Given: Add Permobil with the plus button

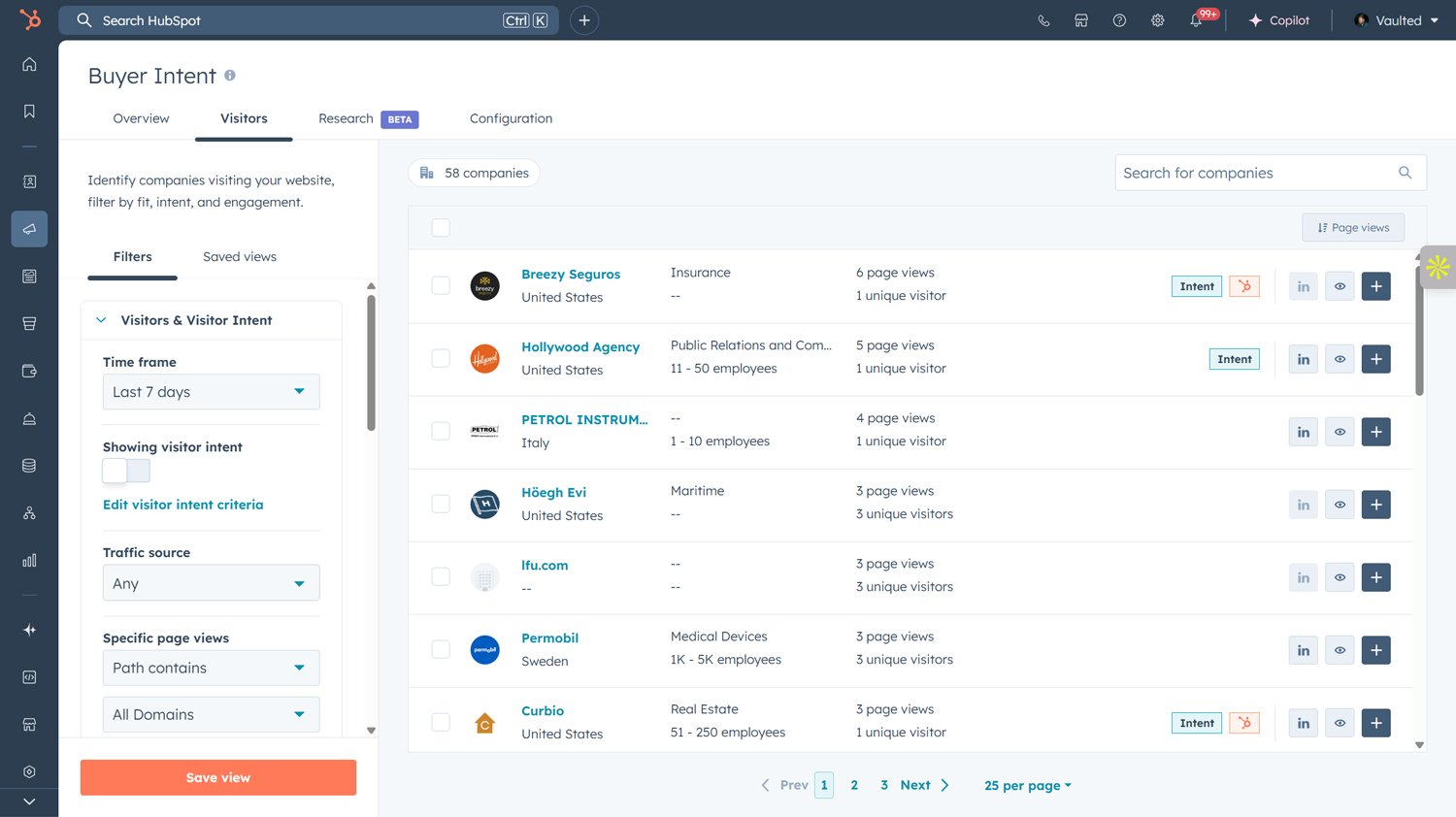Looking at the screenshot, I should [1375, 650].
